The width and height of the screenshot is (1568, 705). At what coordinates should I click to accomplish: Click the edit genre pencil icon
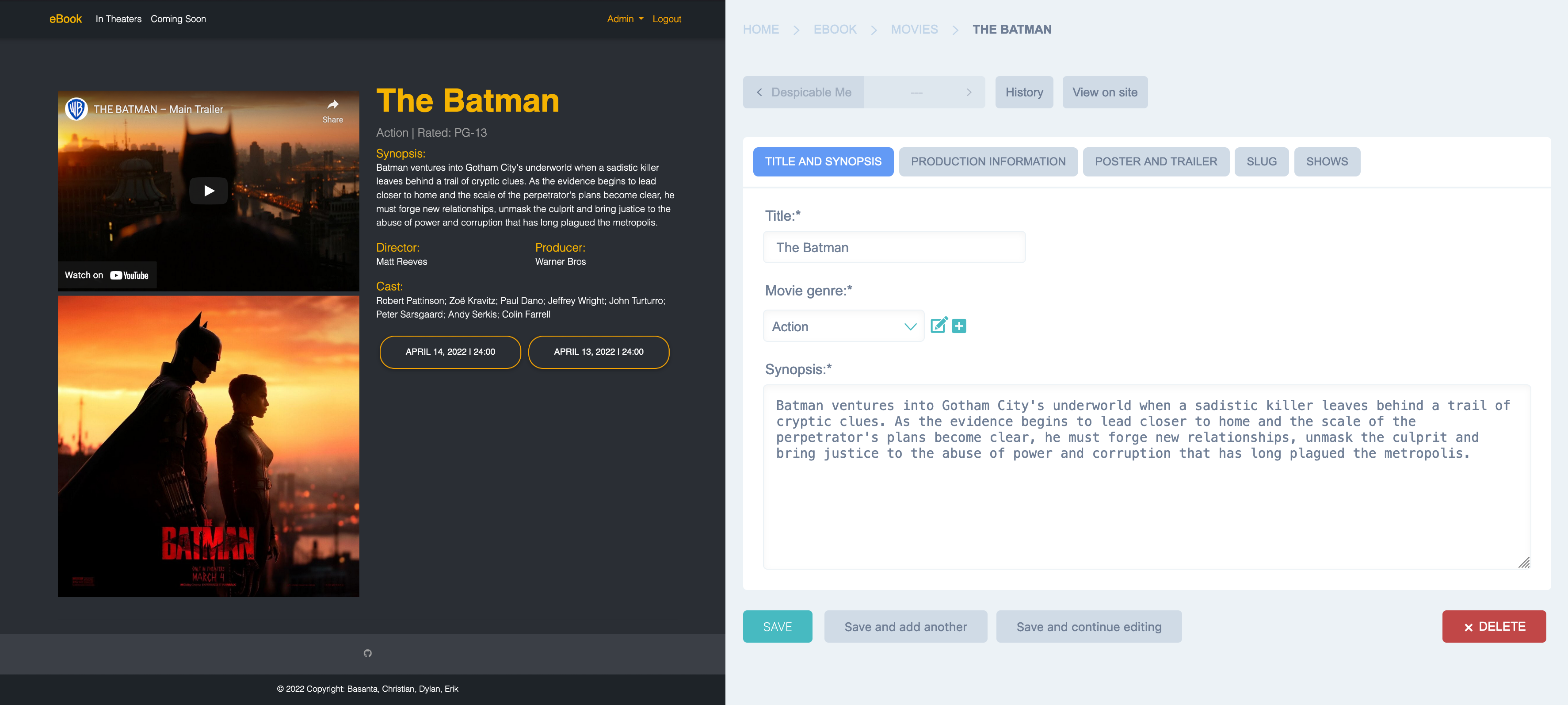[x=939, y=326]
